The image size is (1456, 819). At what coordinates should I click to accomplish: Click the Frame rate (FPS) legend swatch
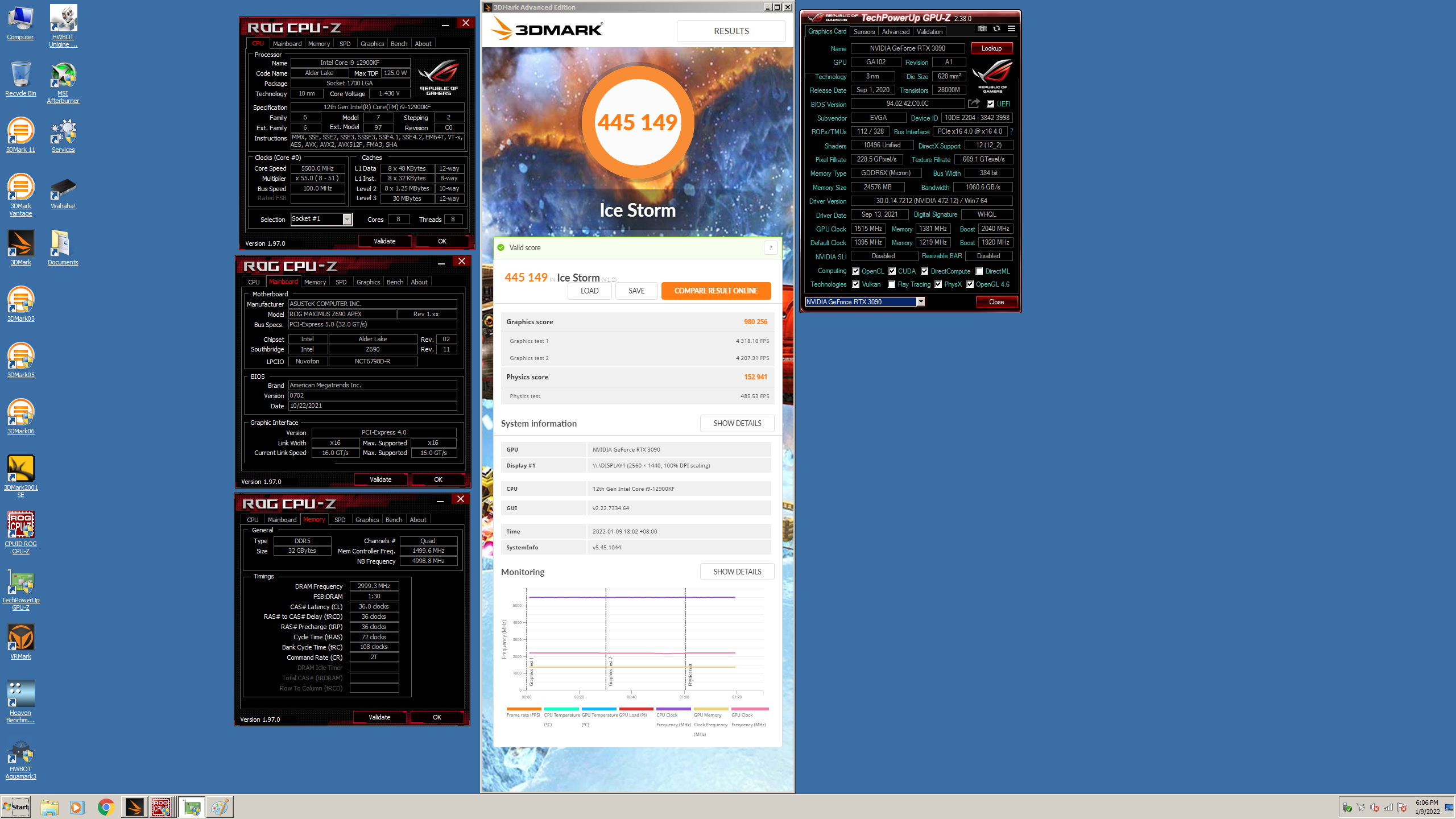point(523,709)
